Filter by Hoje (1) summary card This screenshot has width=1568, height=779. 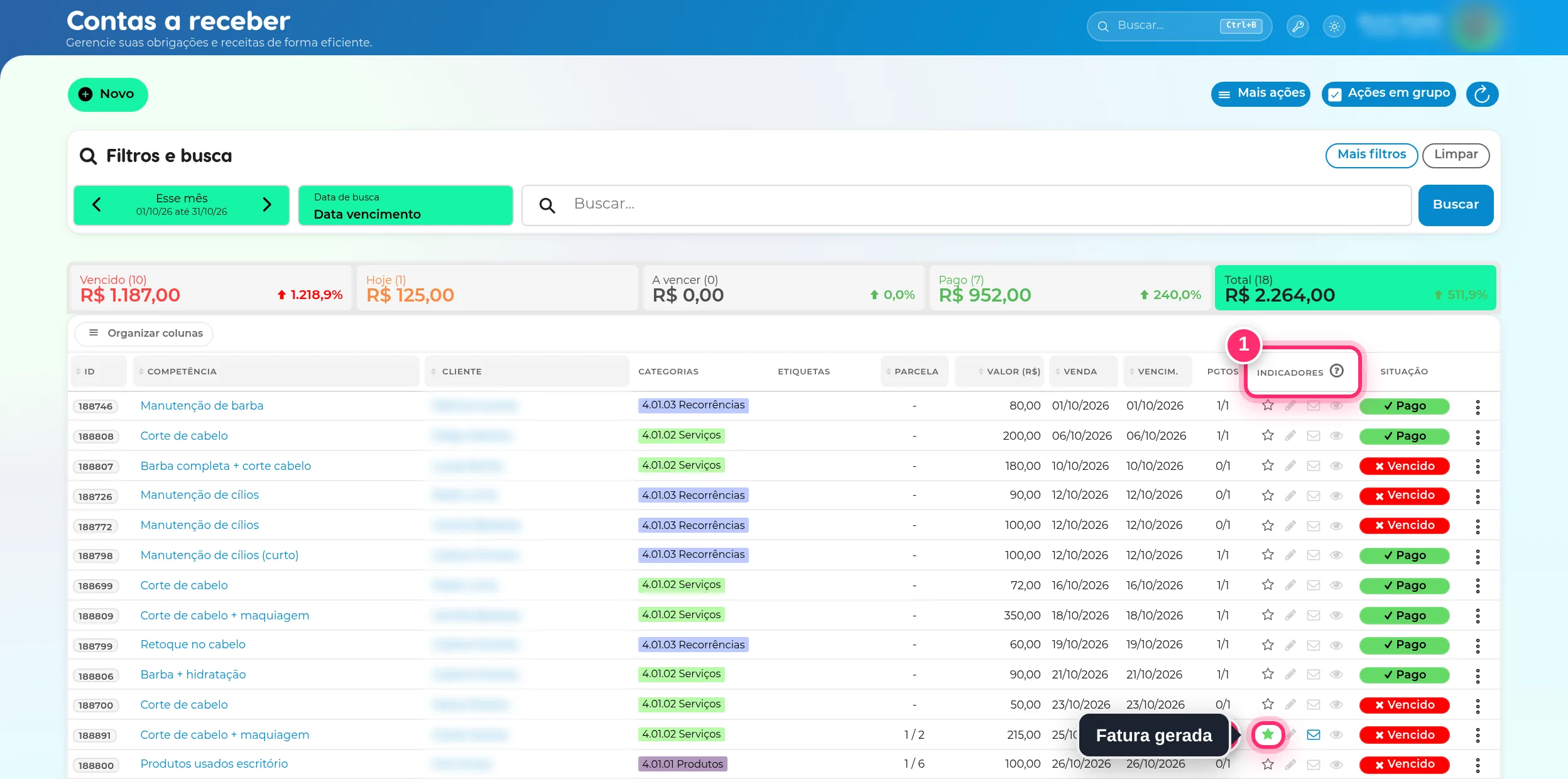click(x=496, y=288)
